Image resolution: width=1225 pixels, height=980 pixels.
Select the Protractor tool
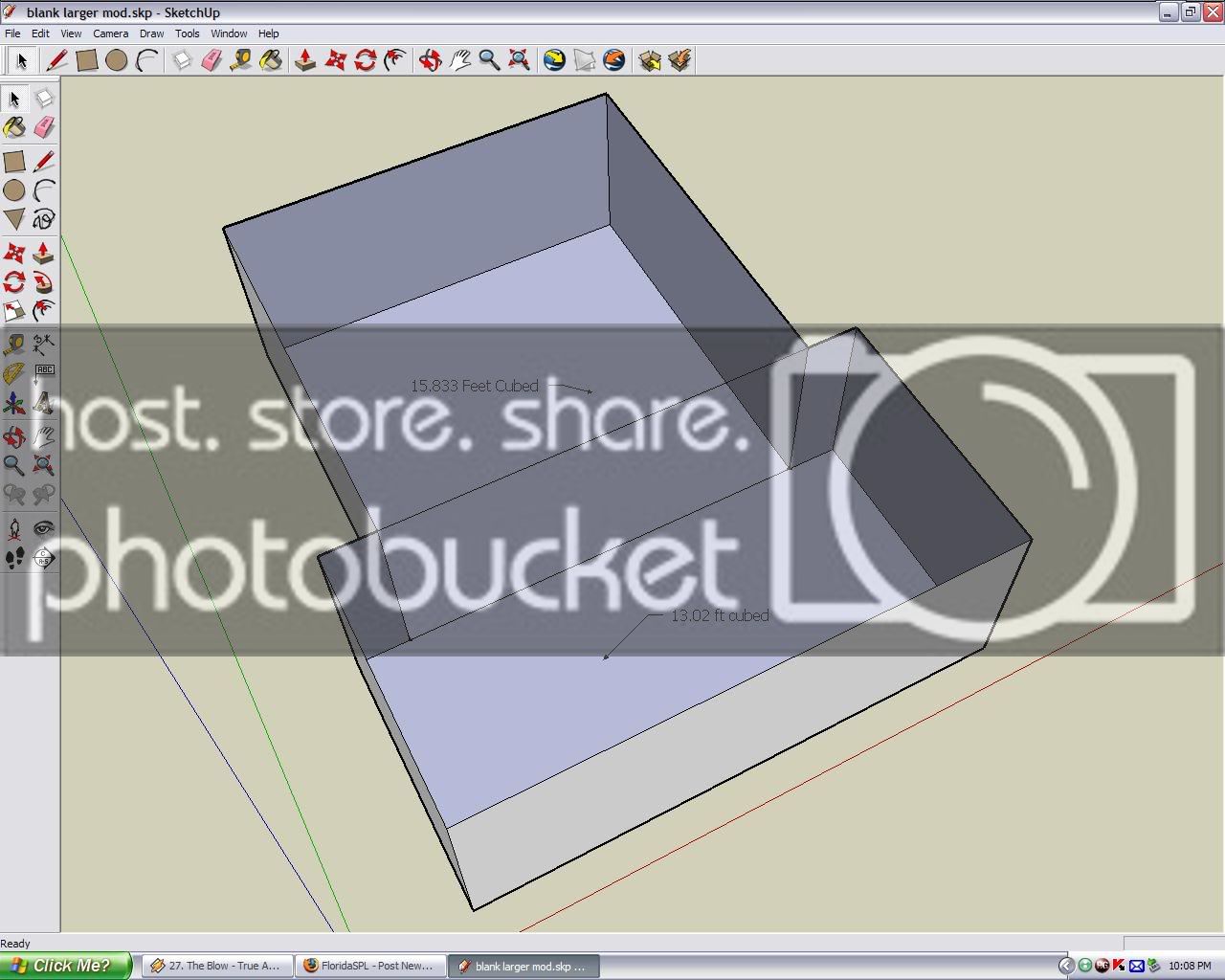point(14,373)
